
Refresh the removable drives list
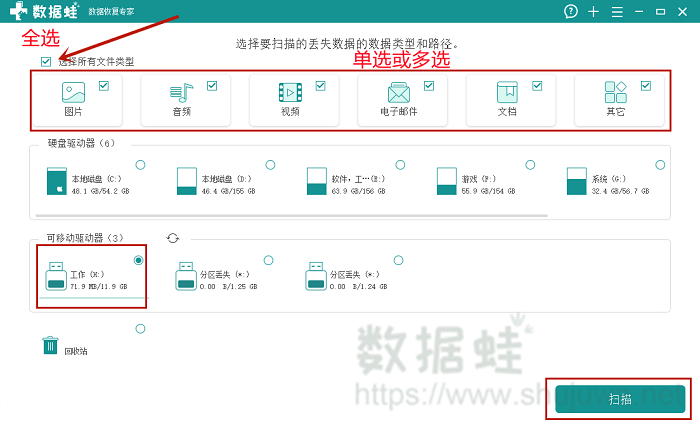click(173, 238)
